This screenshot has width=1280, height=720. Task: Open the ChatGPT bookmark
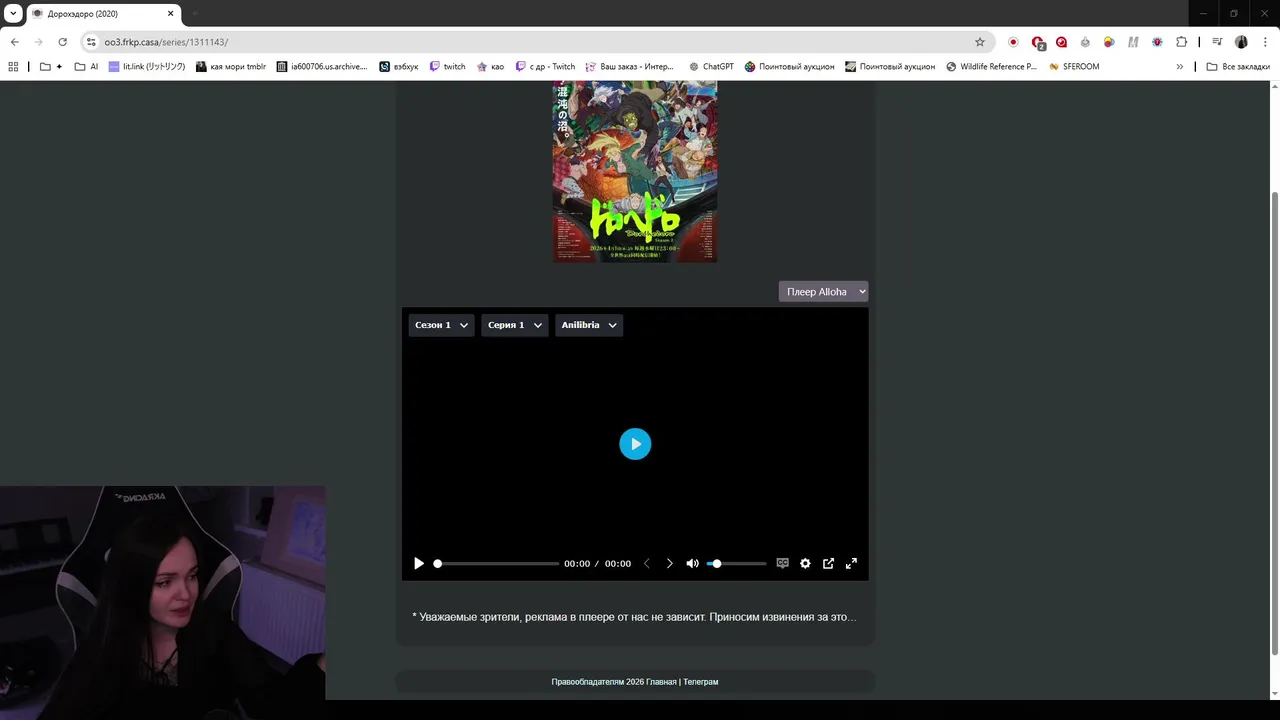tap(711, 67)
